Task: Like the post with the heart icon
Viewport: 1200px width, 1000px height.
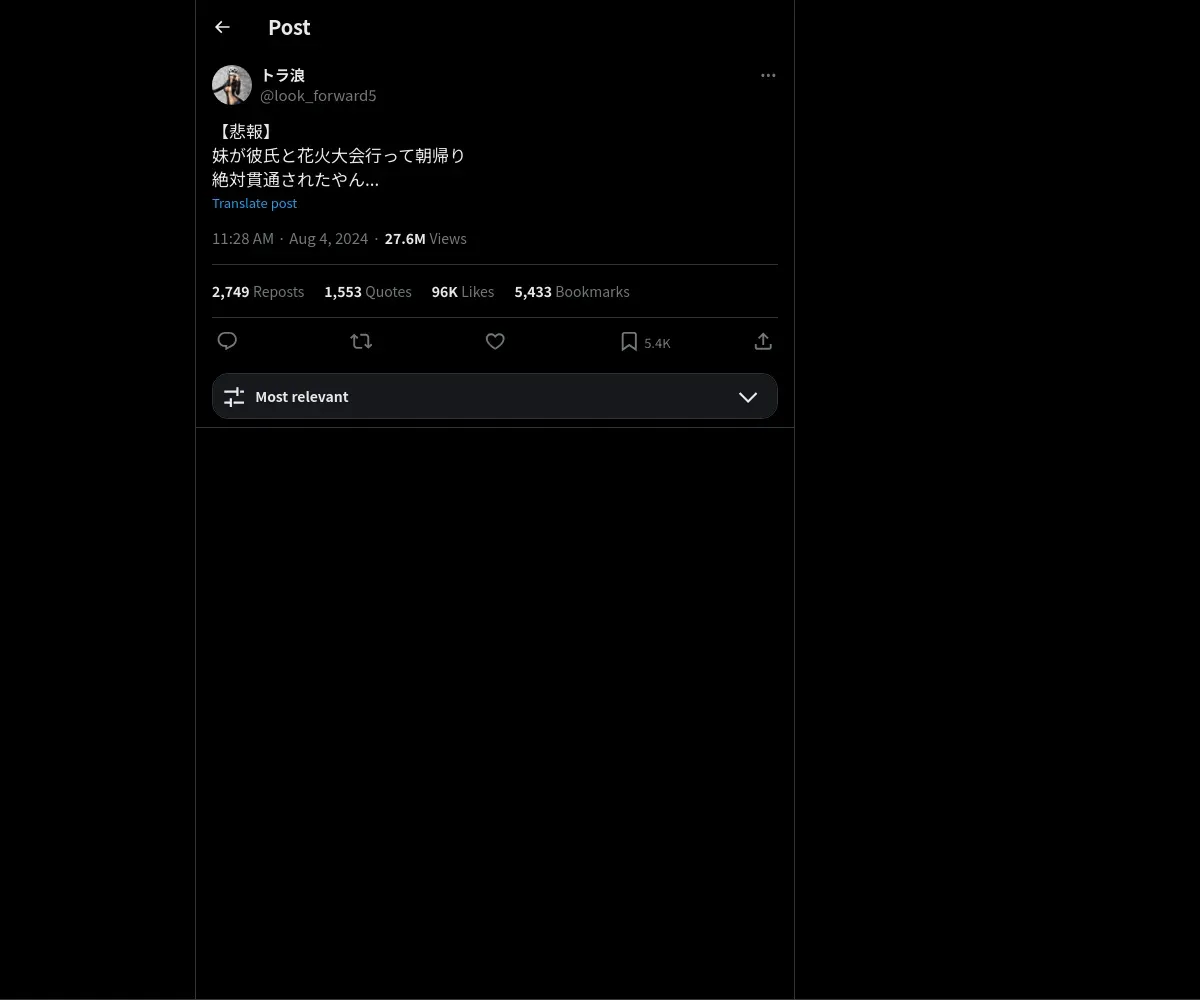Action: point(495,341)
